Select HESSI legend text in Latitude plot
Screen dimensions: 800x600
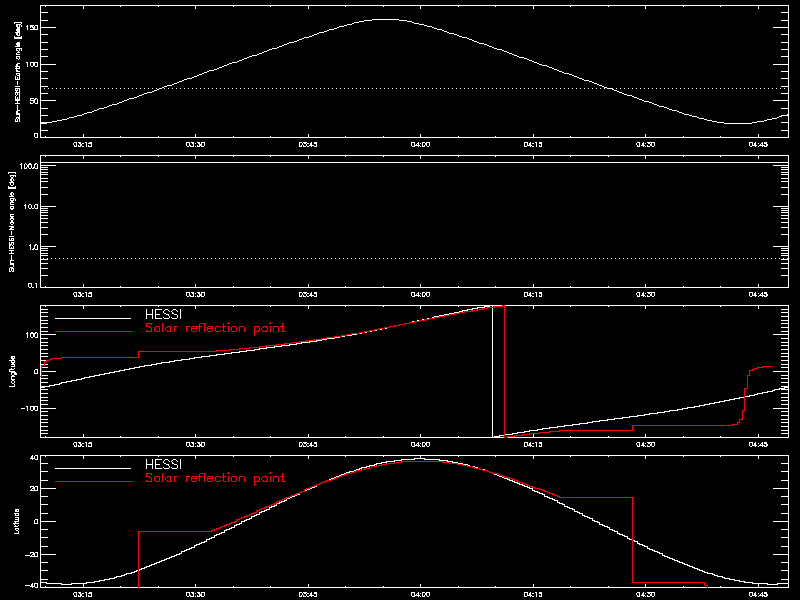coord(163,465)
